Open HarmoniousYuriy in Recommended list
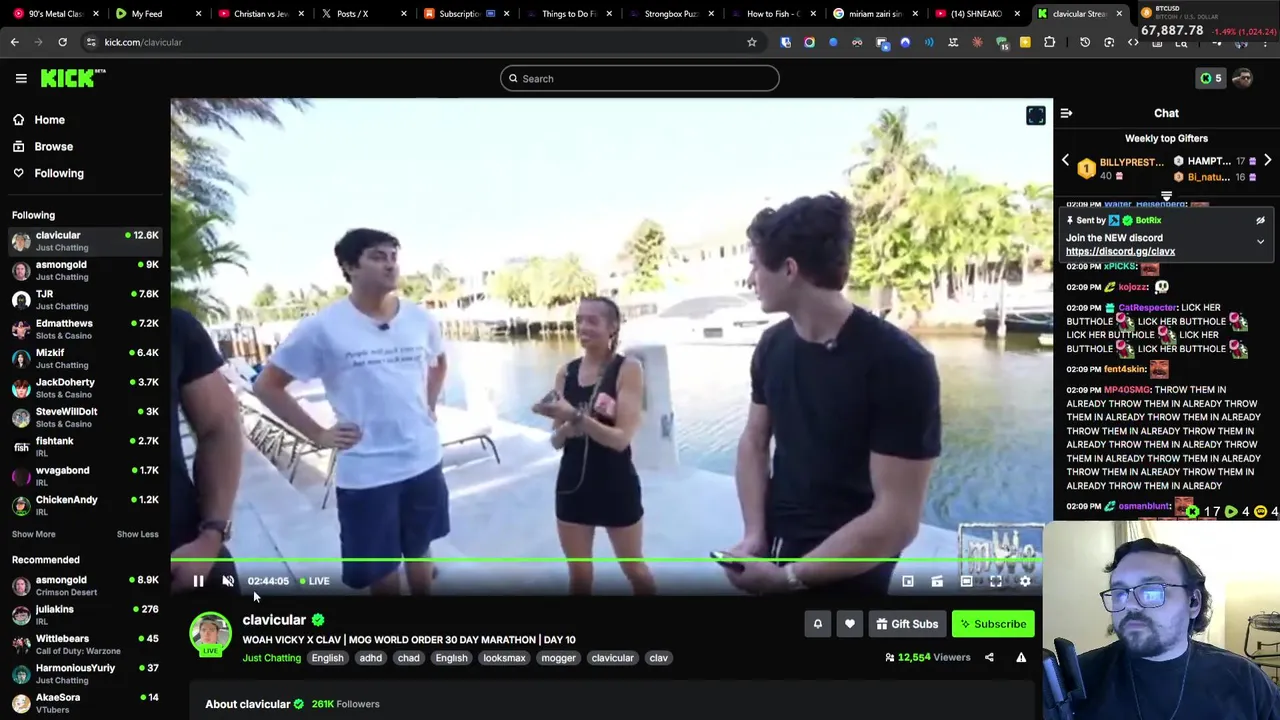The image size is (1280, 720). click(x=85, y=674)
